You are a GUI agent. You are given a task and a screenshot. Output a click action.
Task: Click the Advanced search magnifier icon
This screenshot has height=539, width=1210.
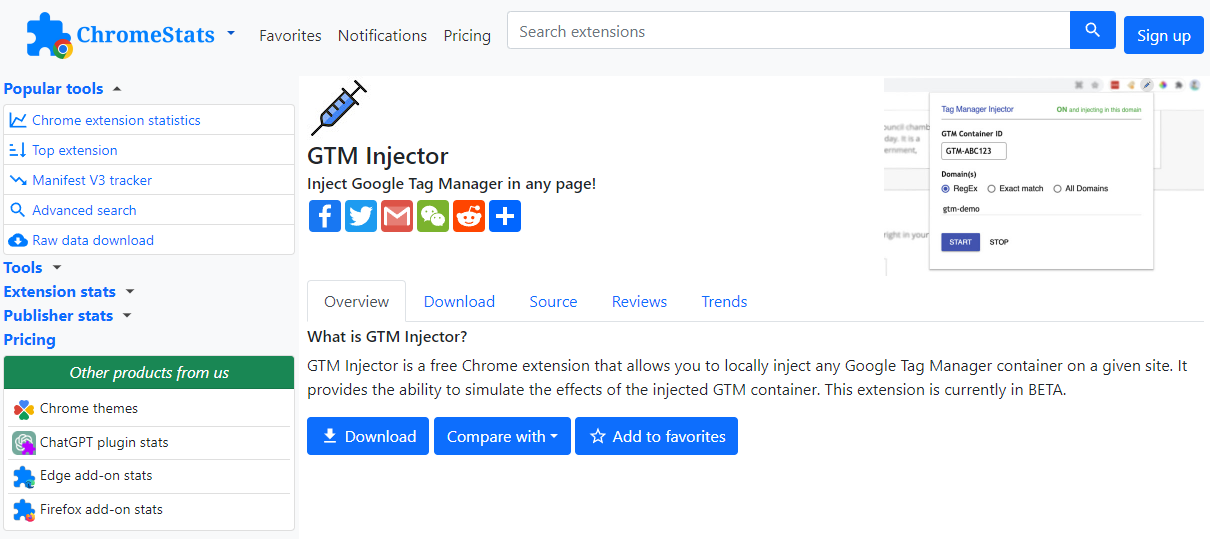click(x=17, y=210)
